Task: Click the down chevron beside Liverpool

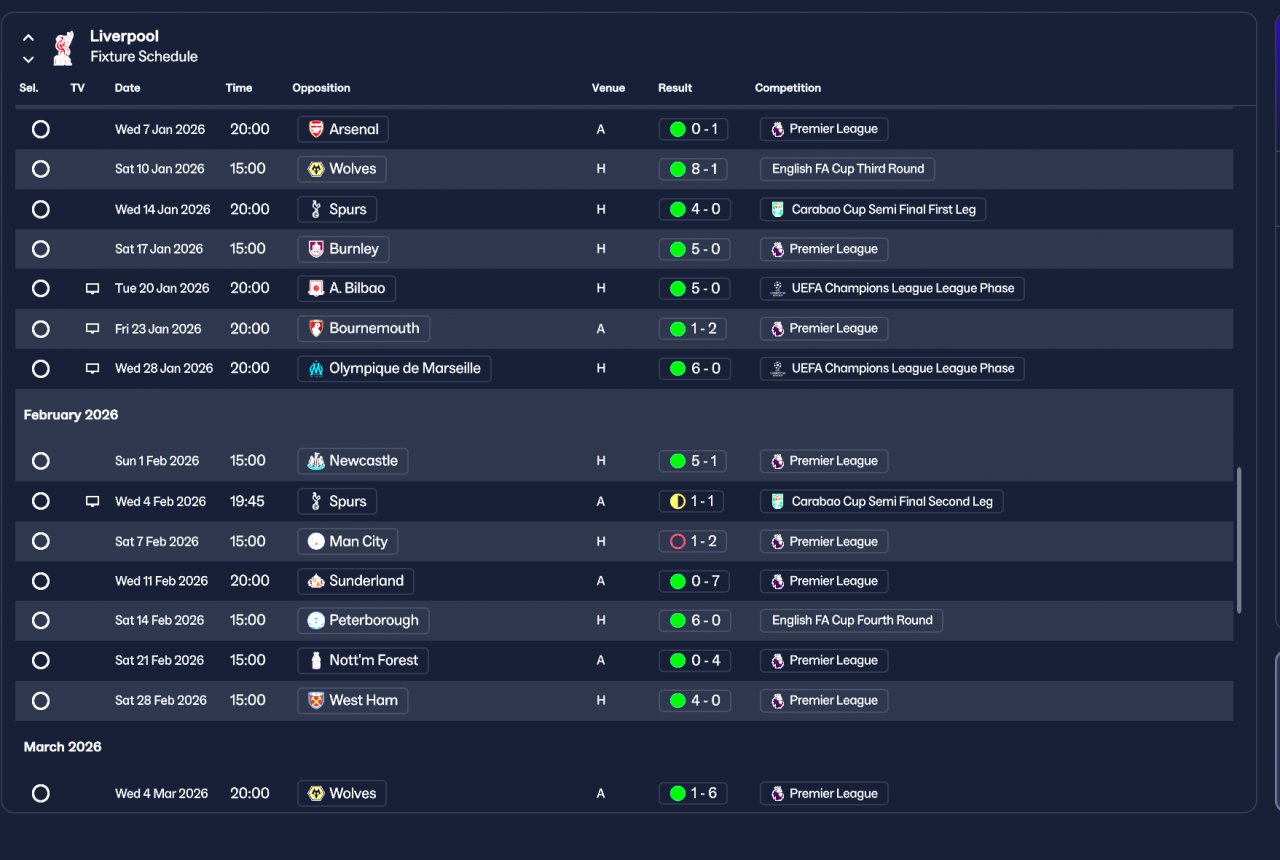Action: click(x=28, y=59)
